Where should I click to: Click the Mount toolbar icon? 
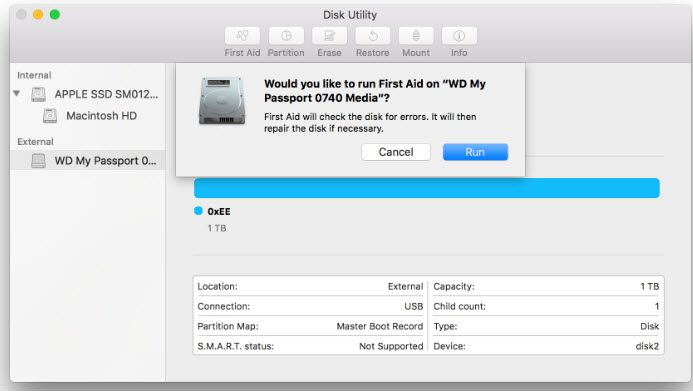pos(416,36)
